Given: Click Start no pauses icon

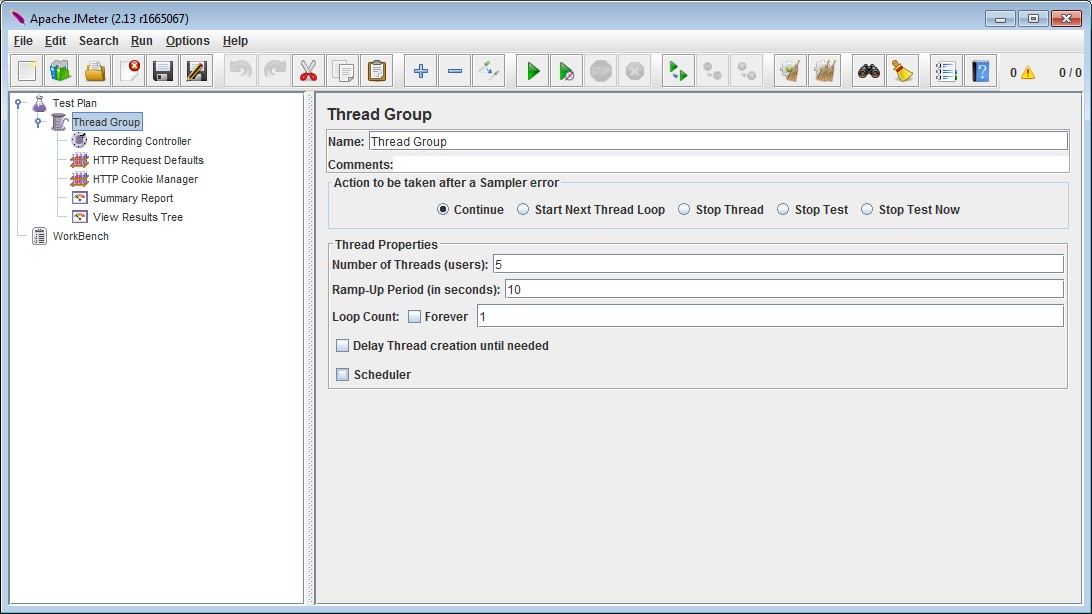Looking at the screenshot, I should [566, 71].
